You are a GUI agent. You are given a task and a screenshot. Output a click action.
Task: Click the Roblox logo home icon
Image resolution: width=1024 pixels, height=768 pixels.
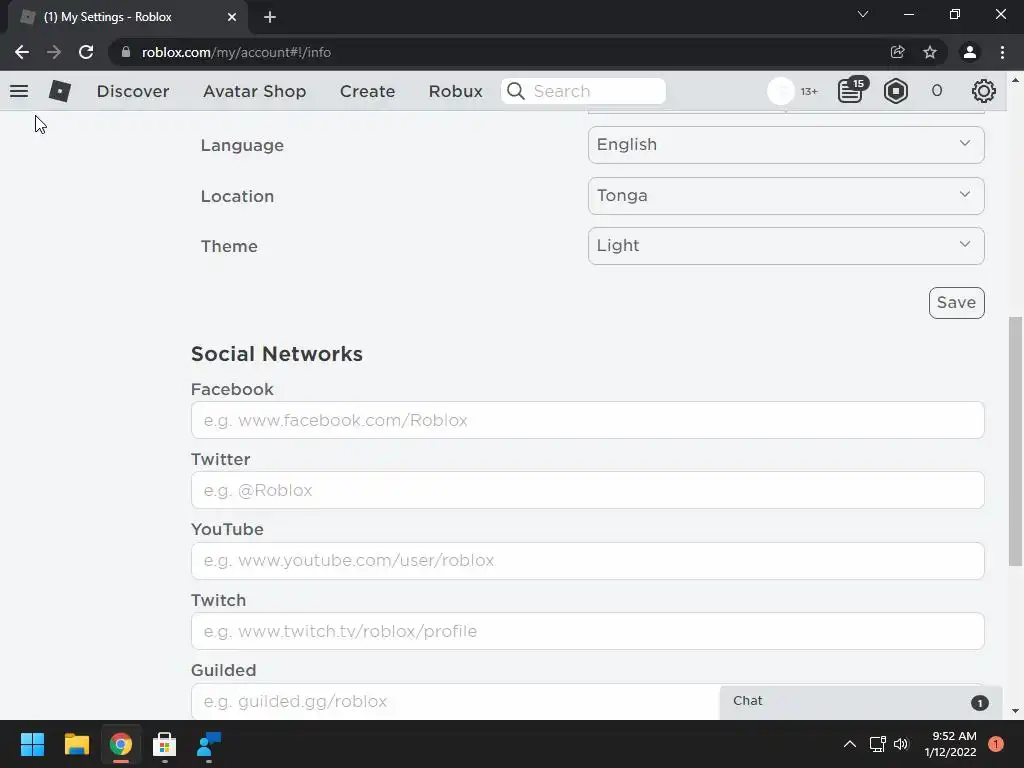click(59, 91)
